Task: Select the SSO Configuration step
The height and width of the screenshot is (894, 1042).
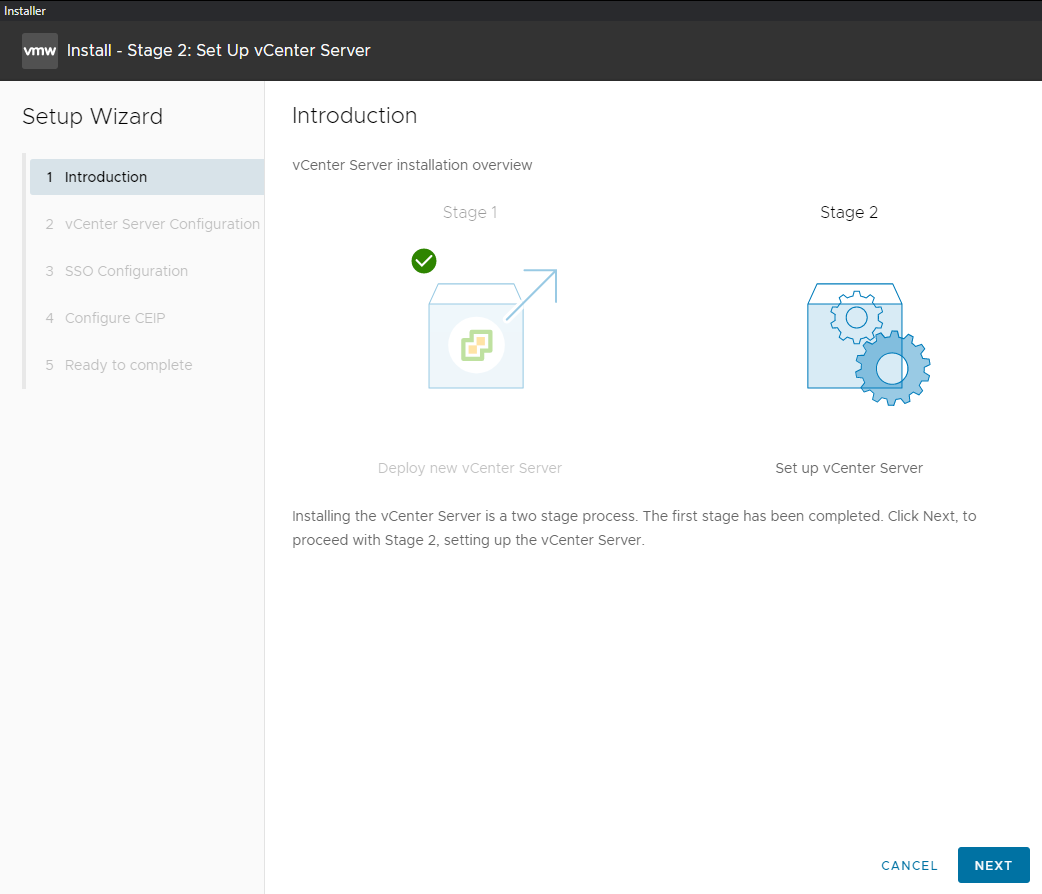Action: [127, 271]
